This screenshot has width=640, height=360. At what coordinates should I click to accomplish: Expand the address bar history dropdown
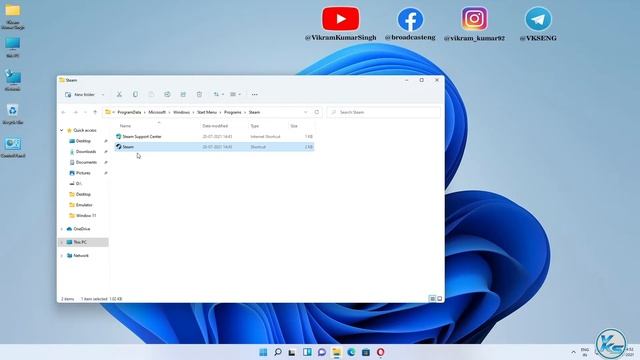pos(305,112)
